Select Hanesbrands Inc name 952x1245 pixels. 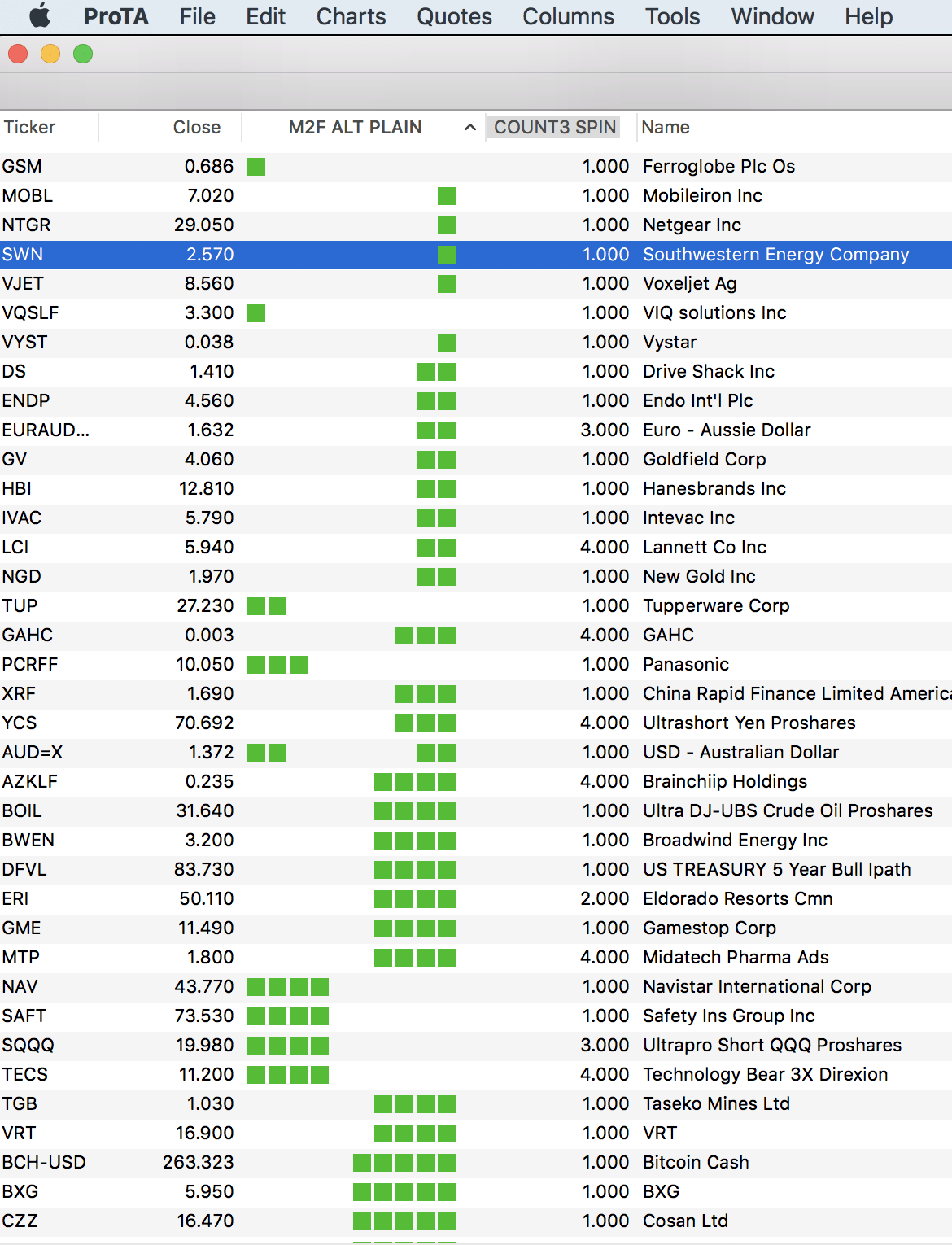[714, 489]
